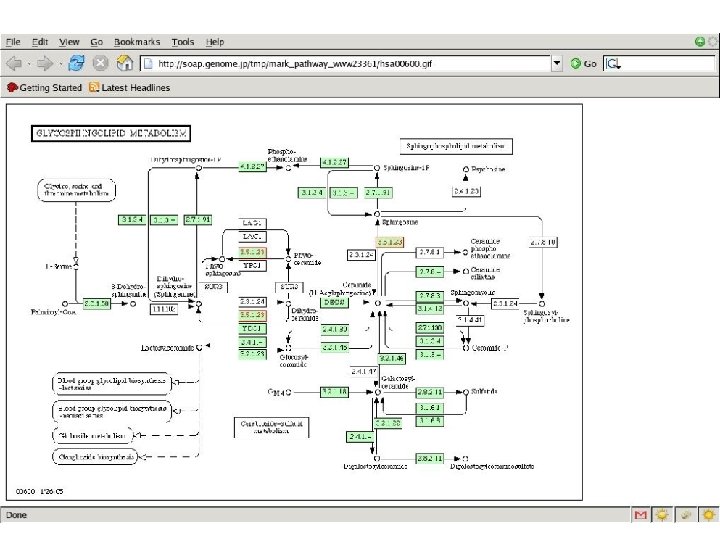Click the L-Serine label

[58, 266]
